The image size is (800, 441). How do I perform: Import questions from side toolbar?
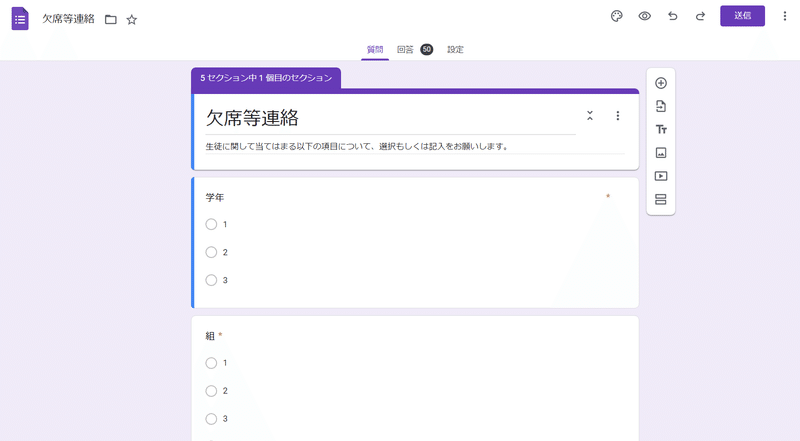click(x=661, y=106)
